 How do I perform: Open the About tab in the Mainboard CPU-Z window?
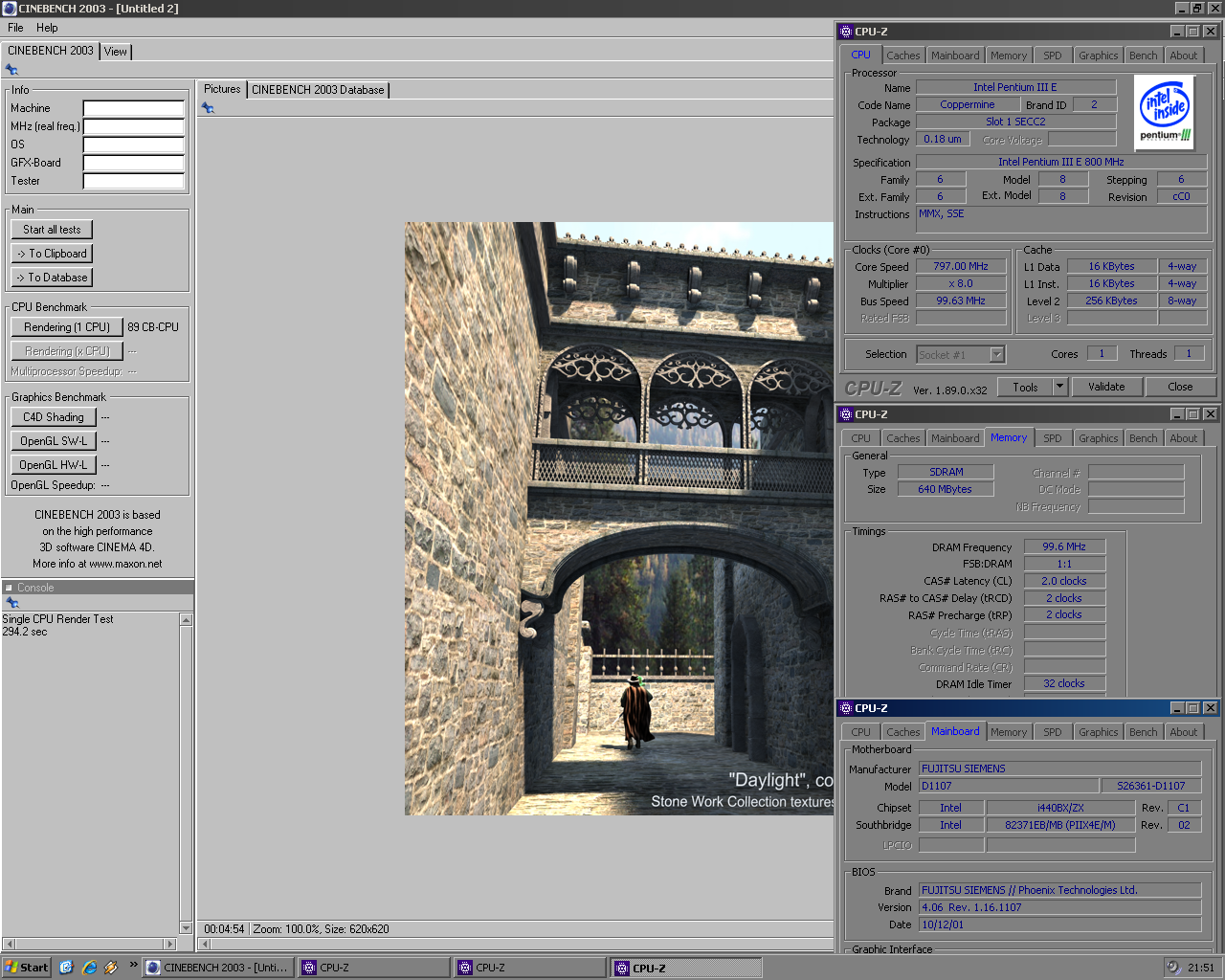coord(1183,732)
